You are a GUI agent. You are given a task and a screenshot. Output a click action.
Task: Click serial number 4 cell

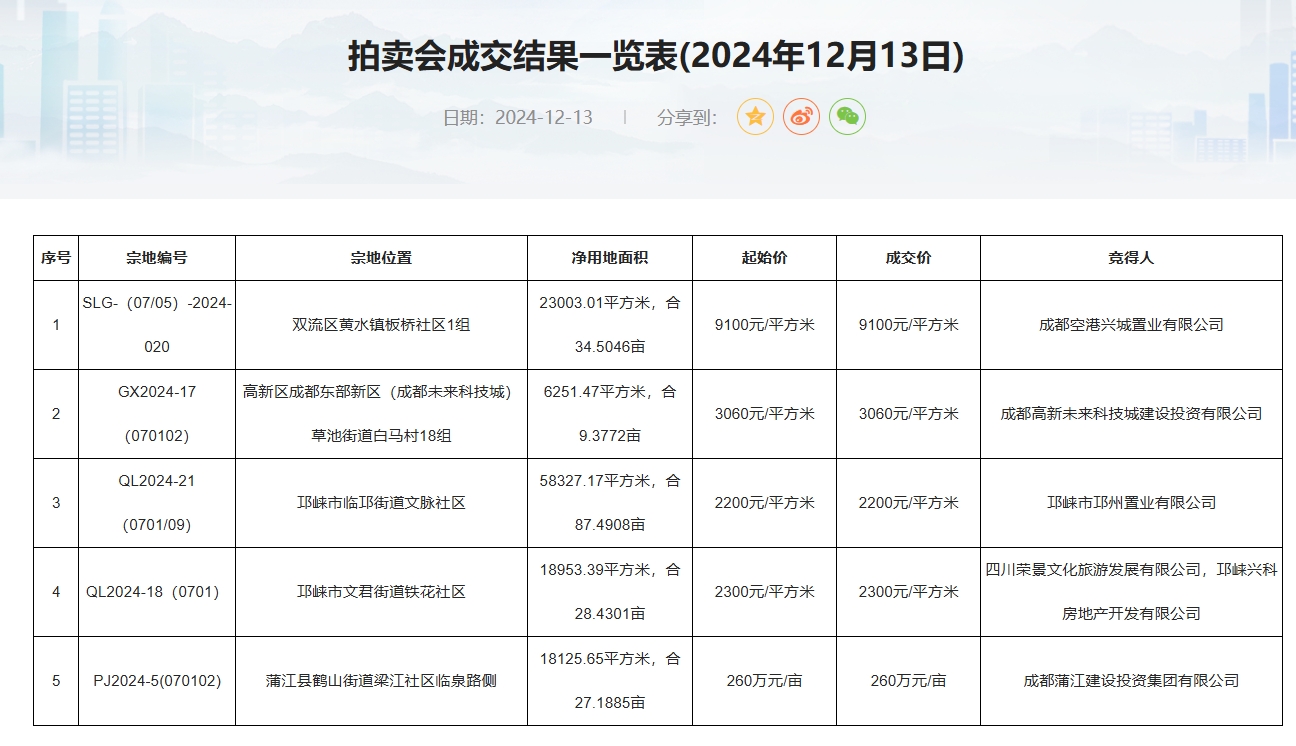[56, 592]
